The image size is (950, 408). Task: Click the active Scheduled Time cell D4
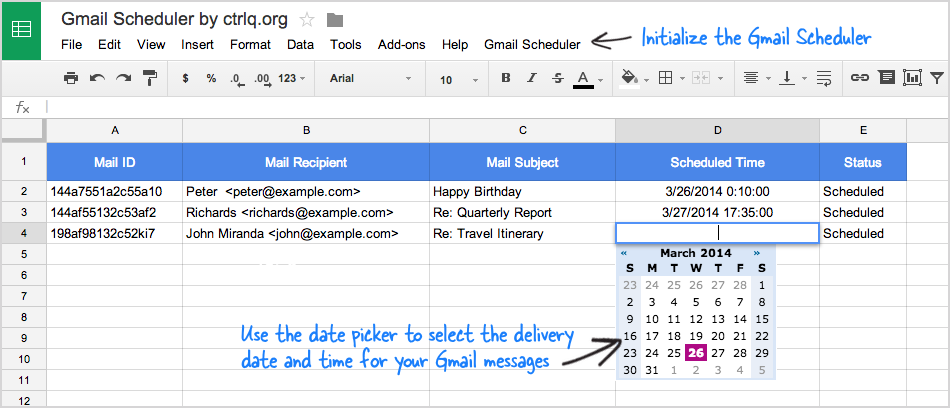pyautogui.click(x=717, y=233)
